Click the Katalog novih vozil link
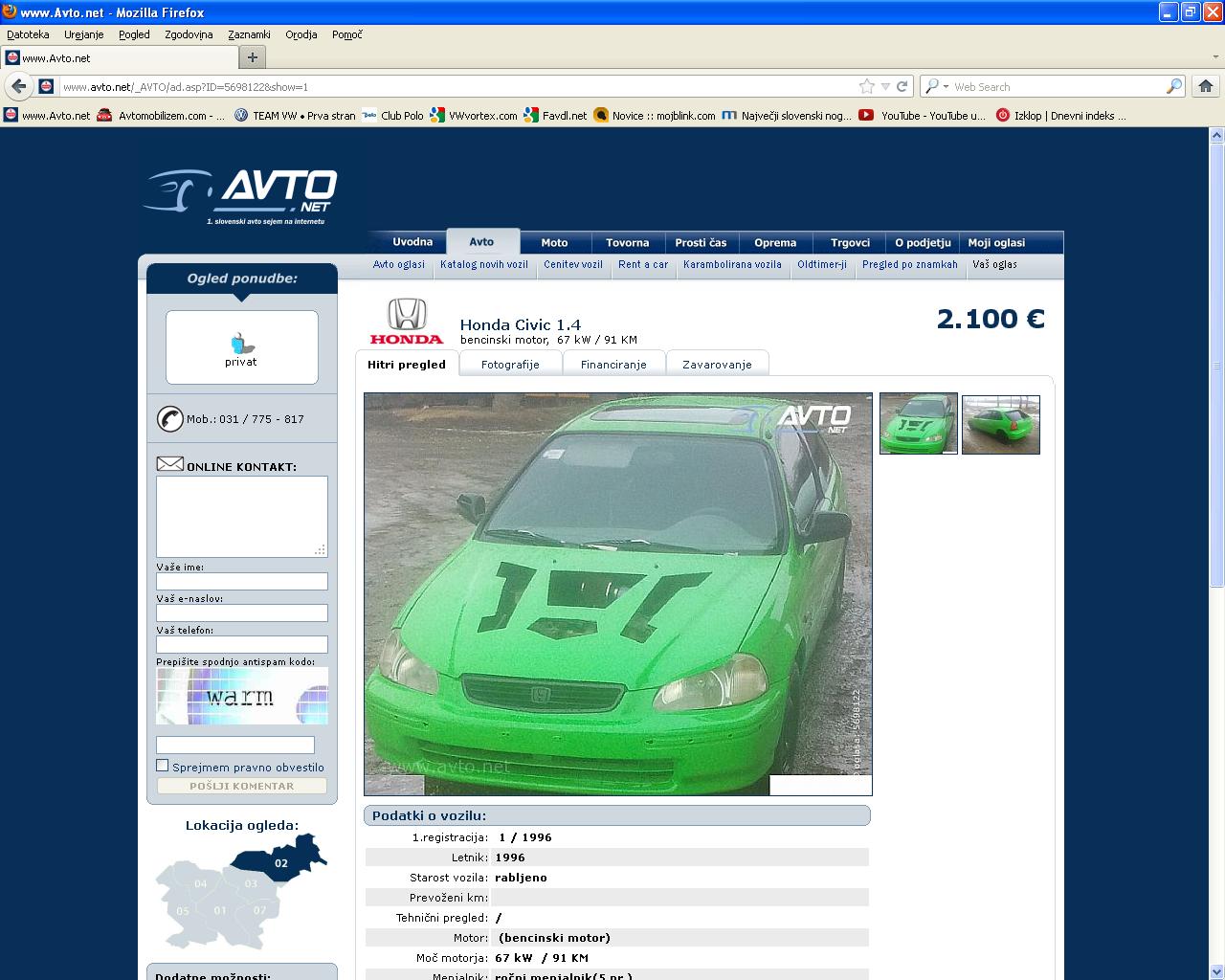1225x980 pixels. coord(484,264)
